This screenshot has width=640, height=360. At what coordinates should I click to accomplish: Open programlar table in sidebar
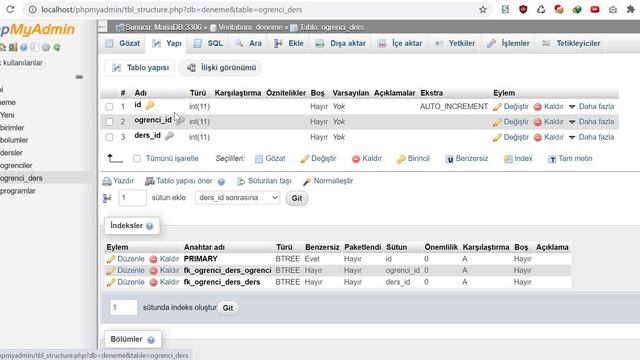(18, 191)
